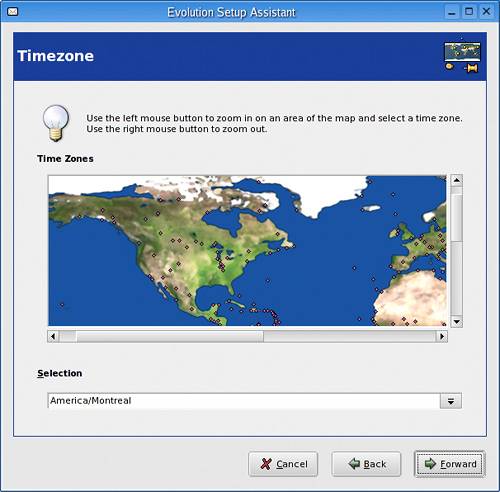Click the map's horizontal scrollbar thumb

click(x=170, y=336)
